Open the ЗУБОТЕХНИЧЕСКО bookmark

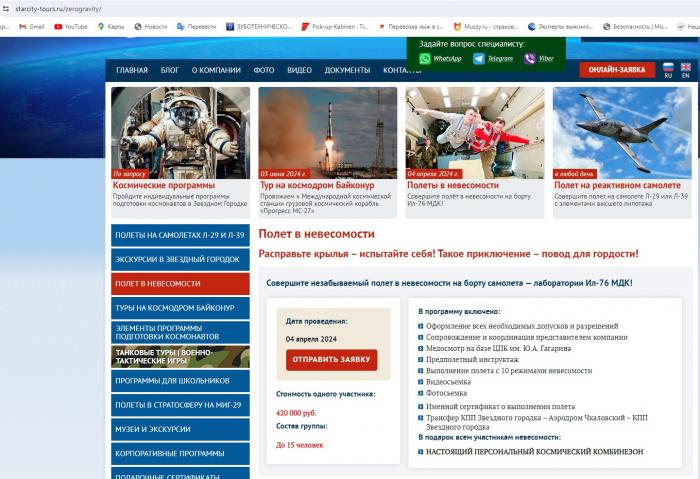259,27
